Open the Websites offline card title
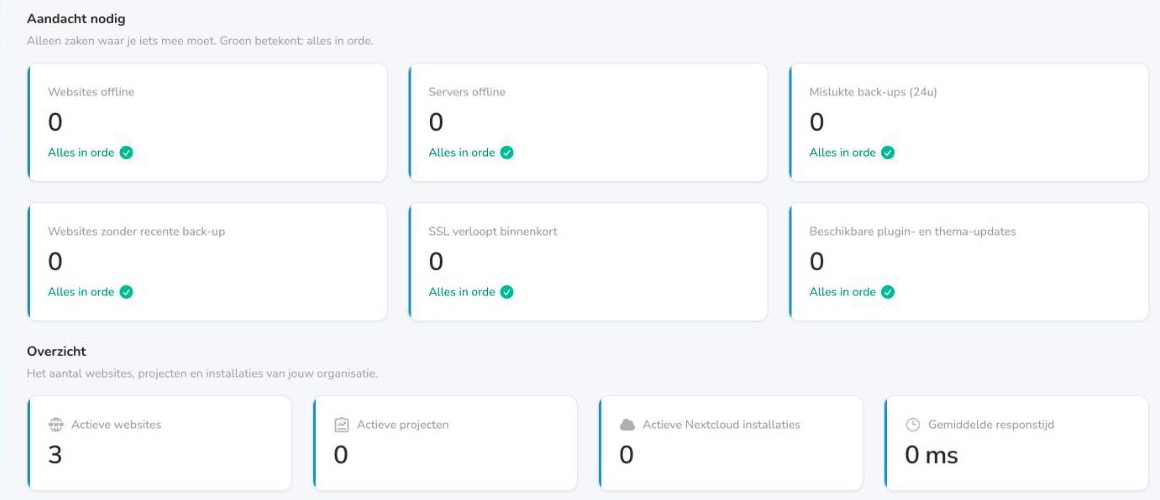This screenshot has width=1160, height=500. click(91, 92)
